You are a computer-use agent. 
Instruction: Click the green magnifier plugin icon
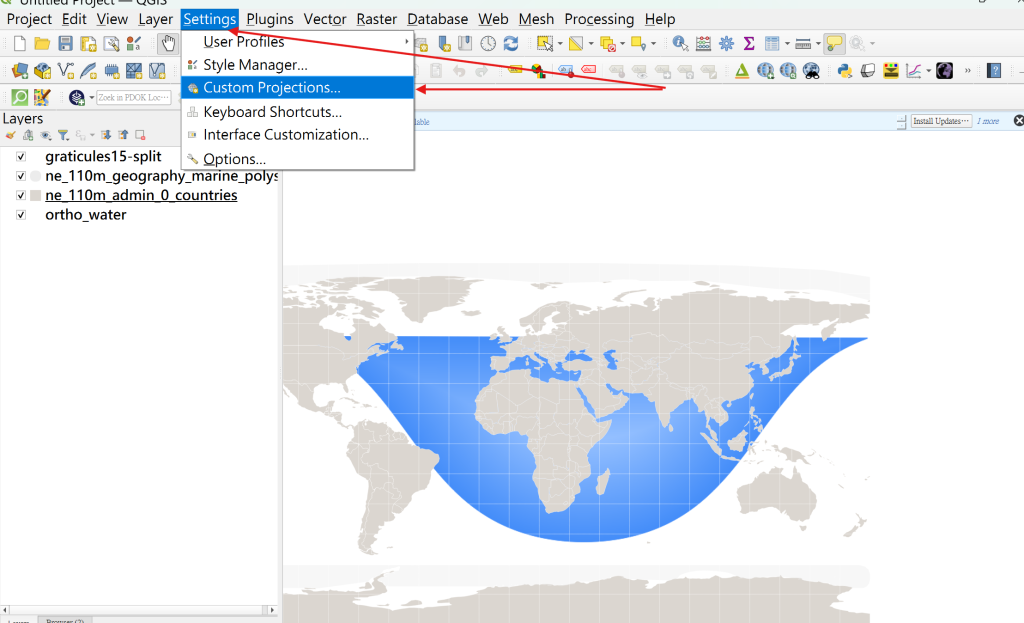20,97
